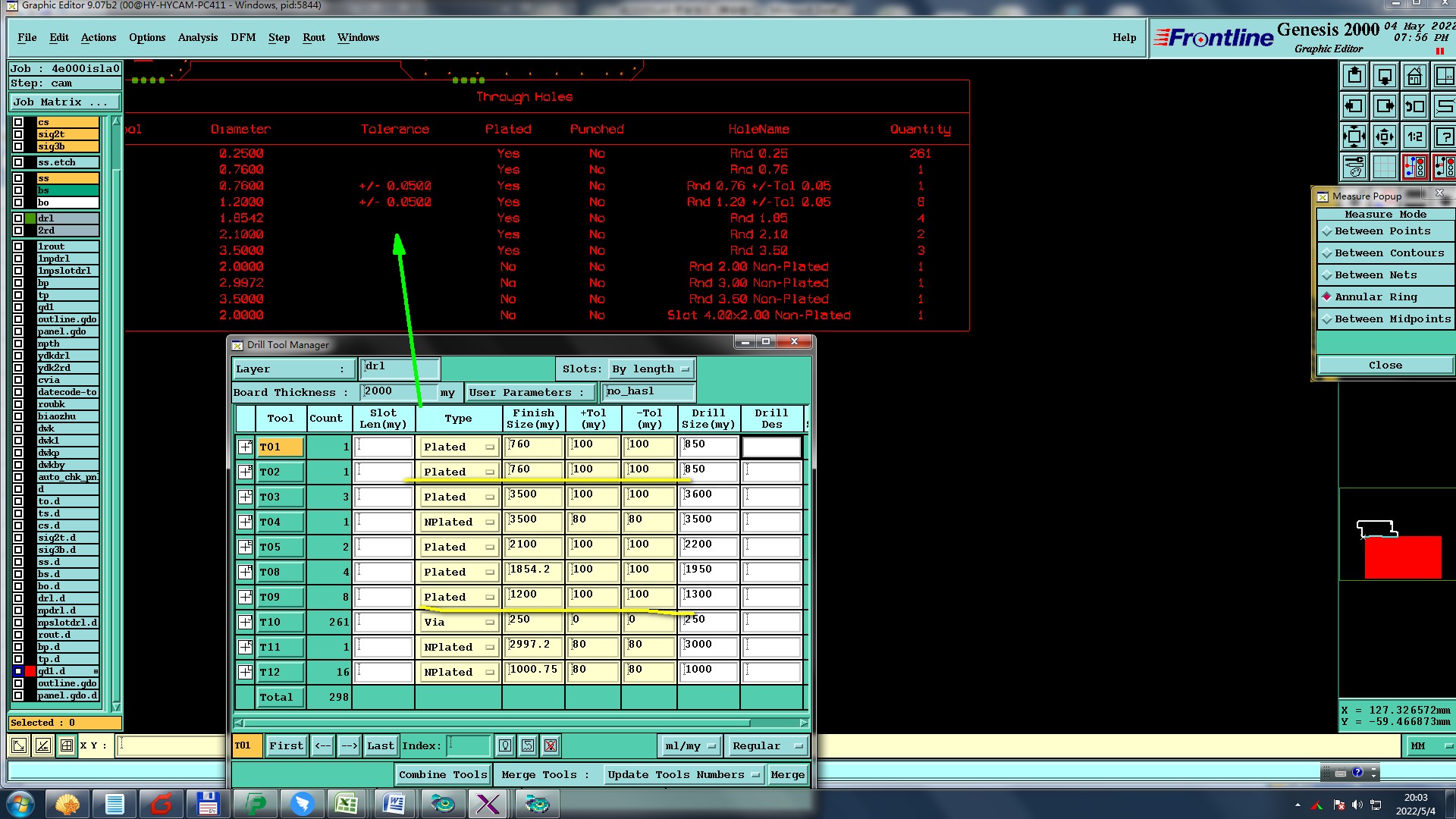1456x819 pixels.
Task: Open the blue floppy disk app in taskbar
Action: [208, 804]
